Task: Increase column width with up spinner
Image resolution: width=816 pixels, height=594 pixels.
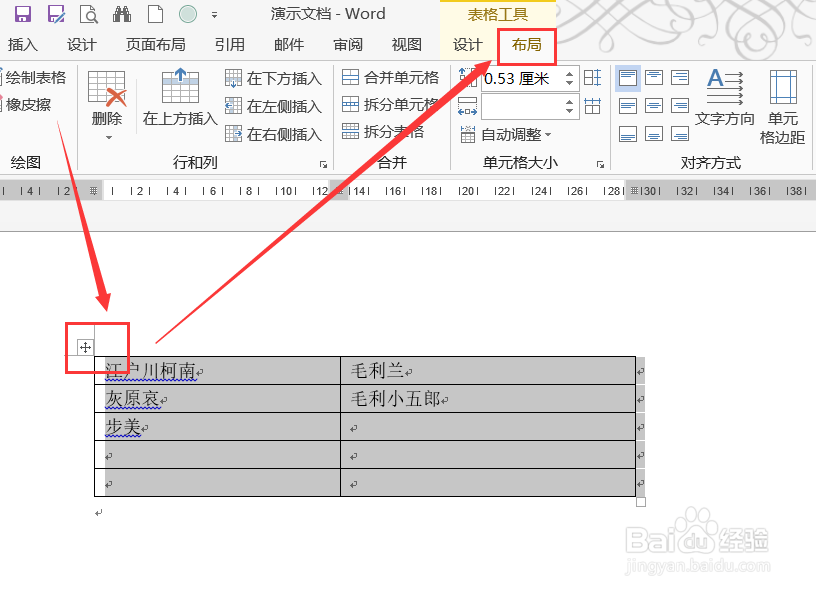Action: click(x=570, y=102)
